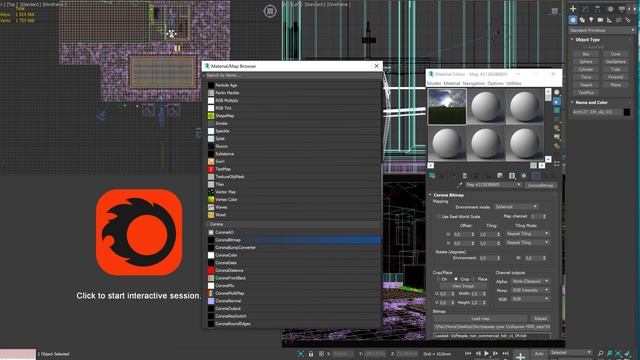Open the Standard Primitives dropdown
The height and width of the screenshot is (360, 640).
(602, 30)
